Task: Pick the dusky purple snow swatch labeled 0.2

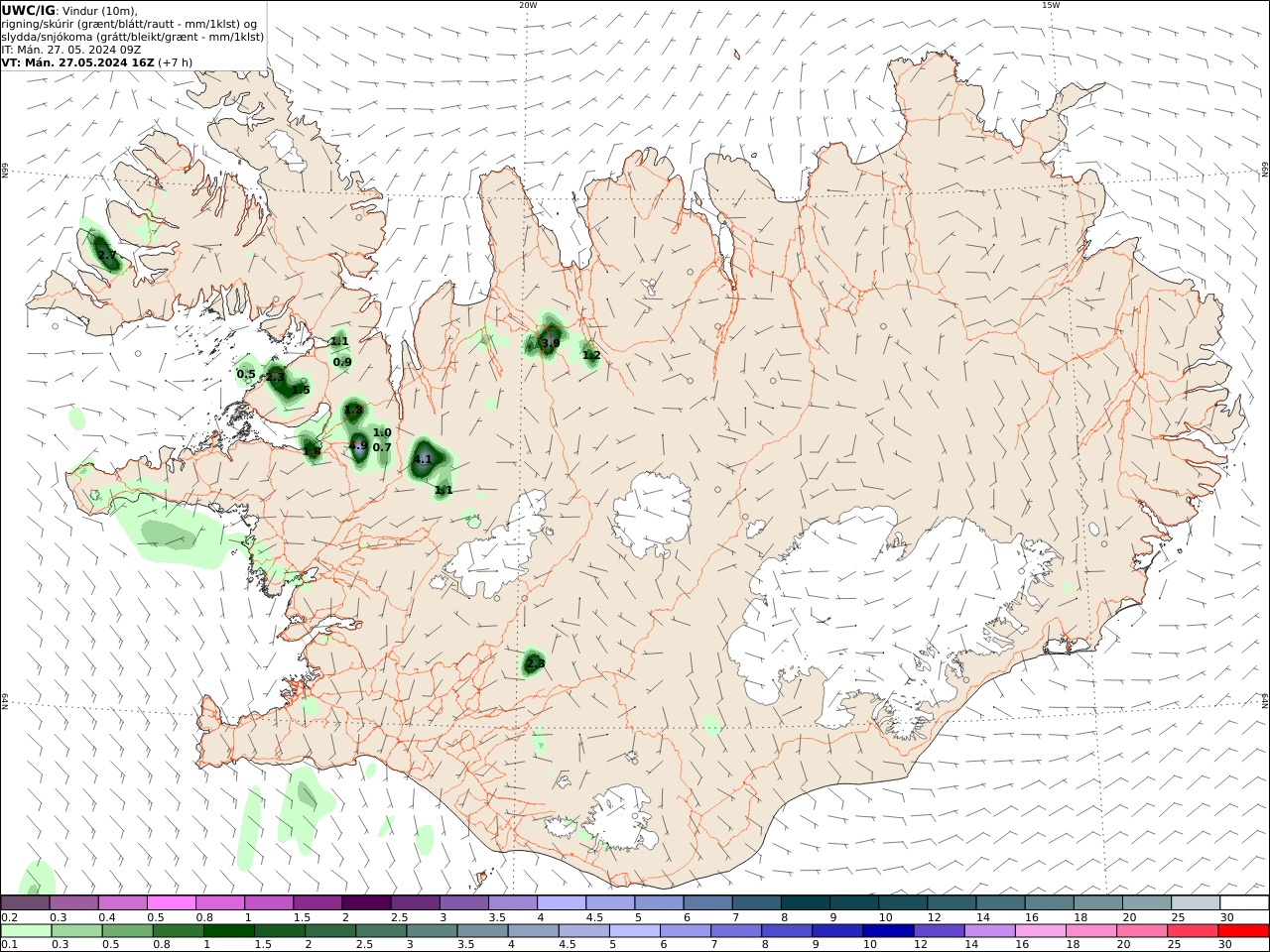Action: pyautogui.click(x=25, y=902)
